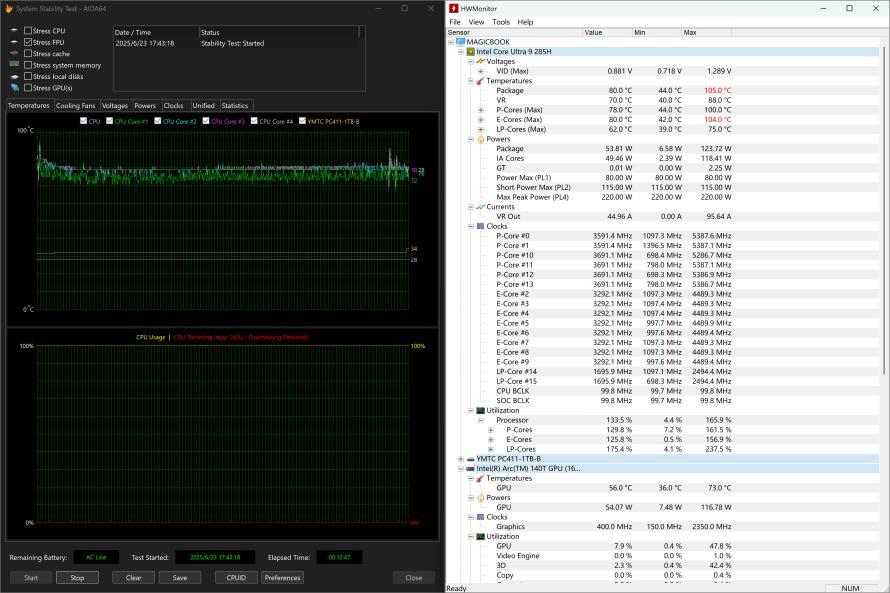The height and width of the screenshot is (593, 890).
Task: Expand the P-Cores (Max) temperature entry
Action: coord(481,110)
